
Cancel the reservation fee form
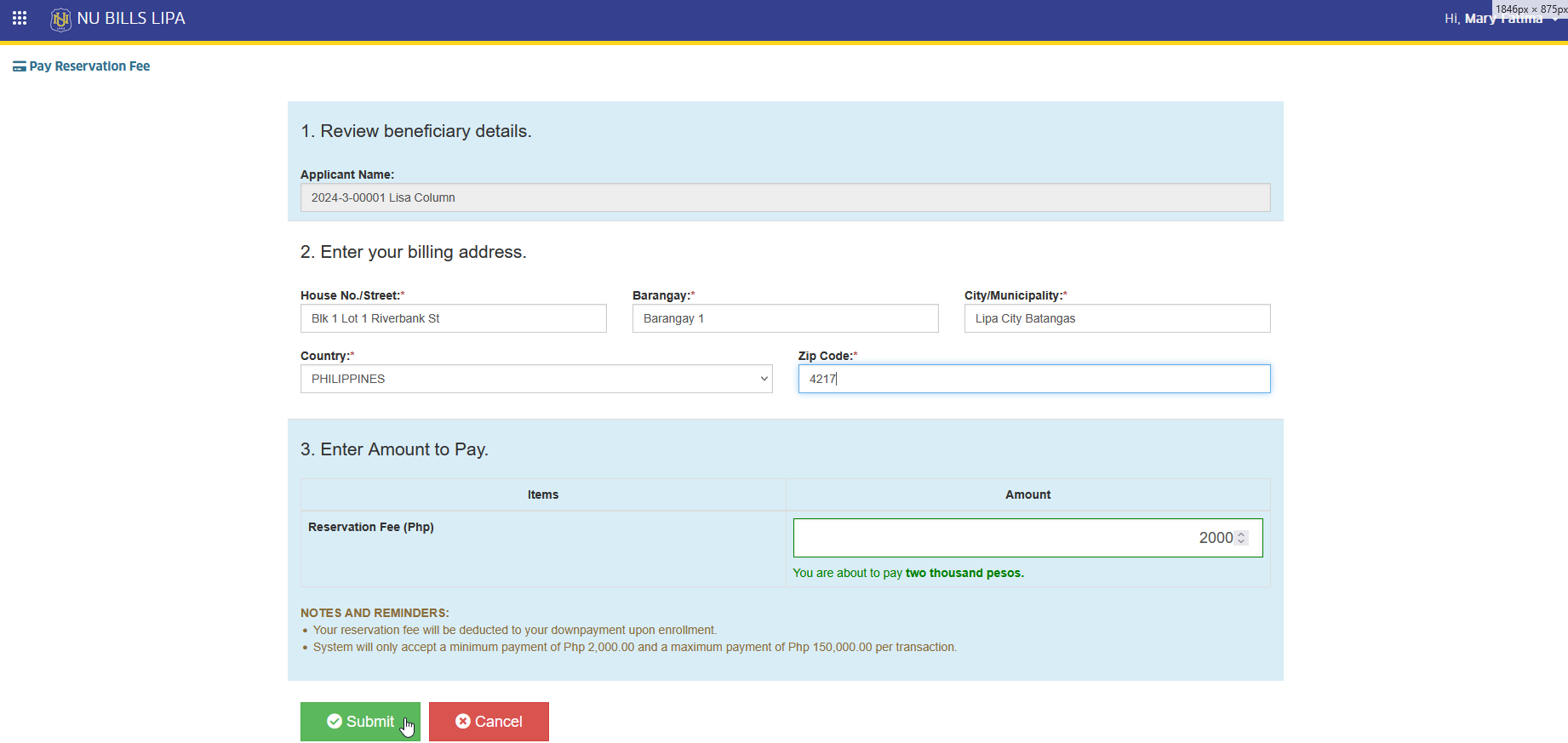489,722
